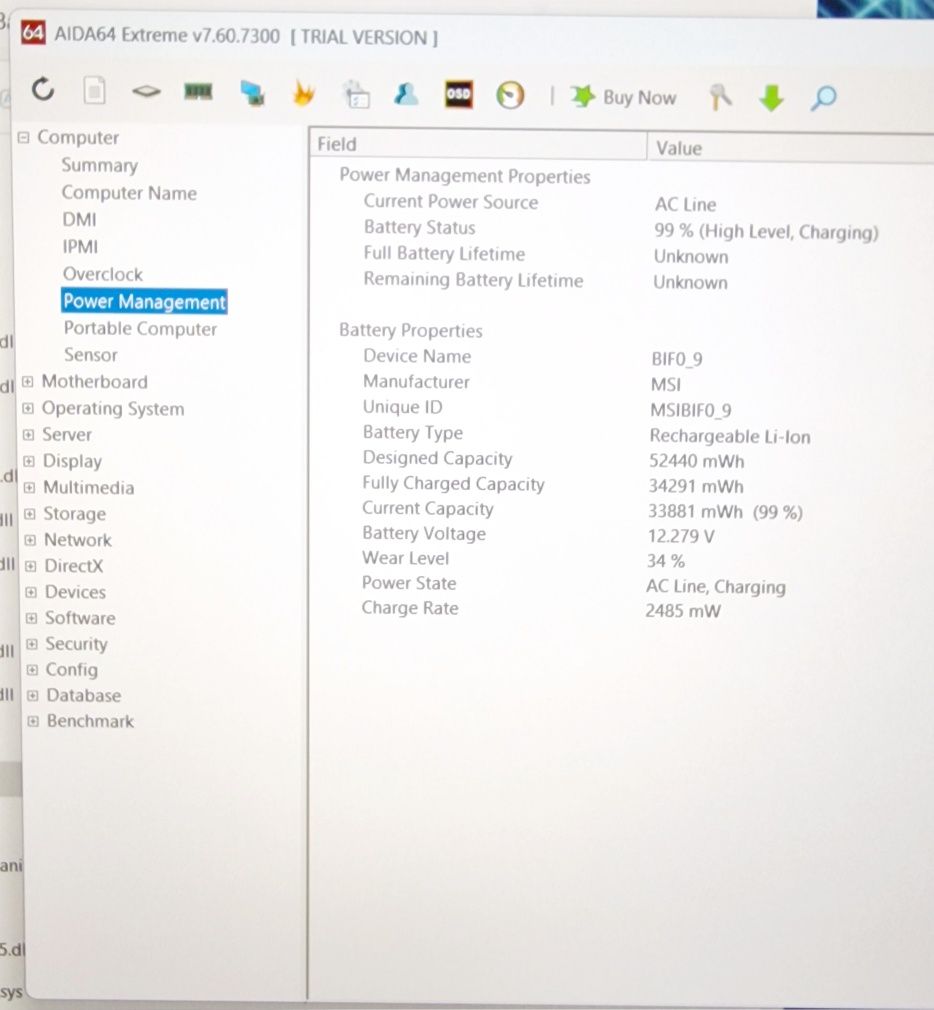Open the IPMI tree item
934x1010 pixels.
[80, 247]
